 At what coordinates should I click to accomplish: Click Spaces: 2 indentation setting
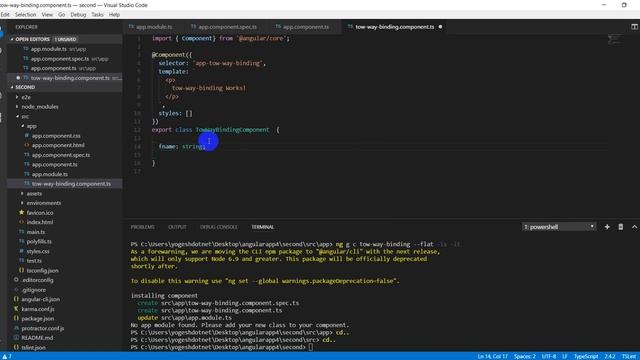coord(524,356)
